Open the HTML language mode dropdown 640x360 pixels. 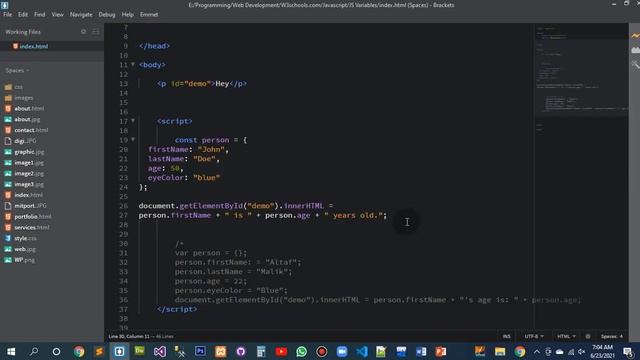566,336
